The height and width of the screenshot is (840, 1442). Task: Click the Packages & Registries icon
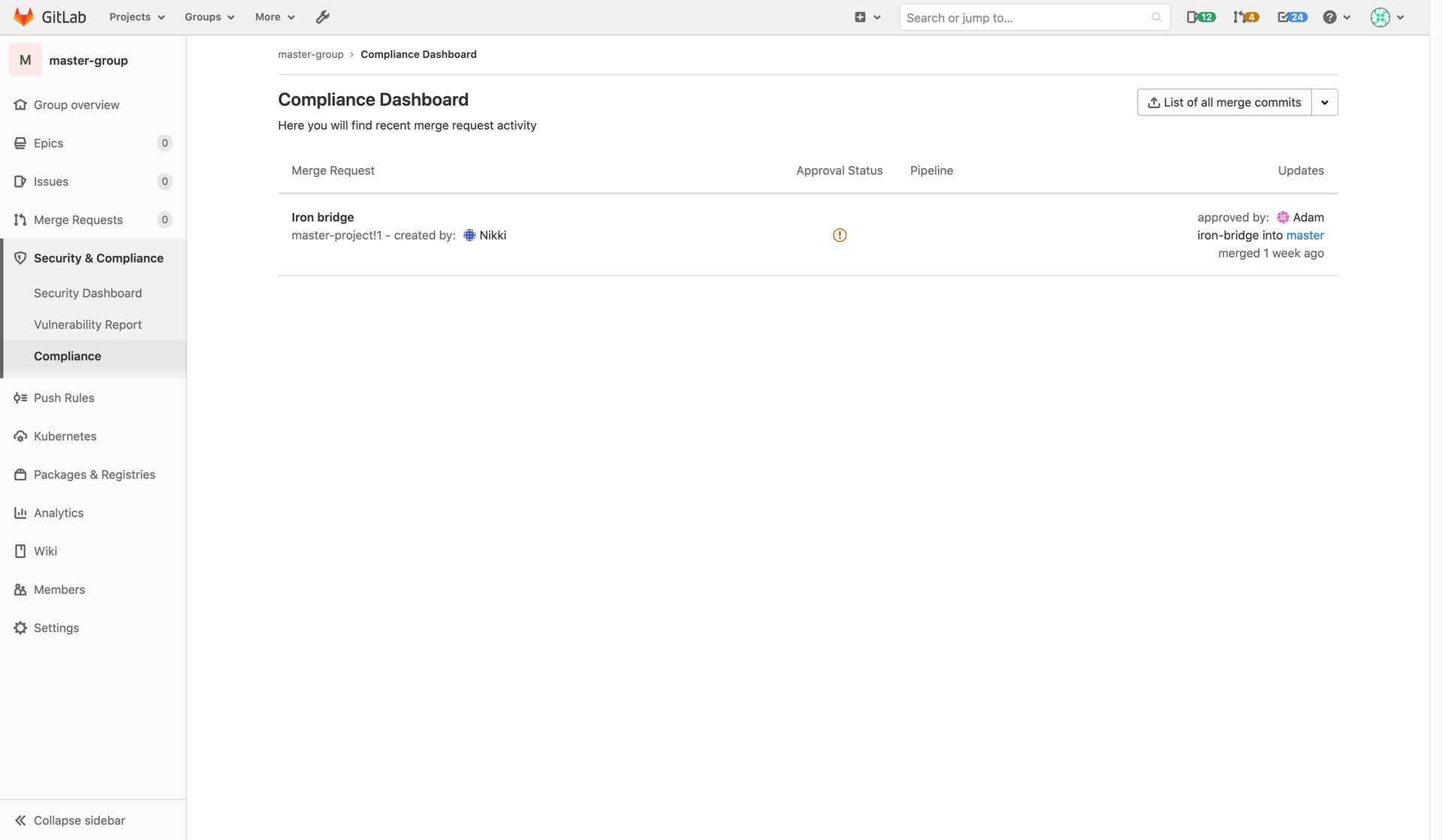[20, 474]
